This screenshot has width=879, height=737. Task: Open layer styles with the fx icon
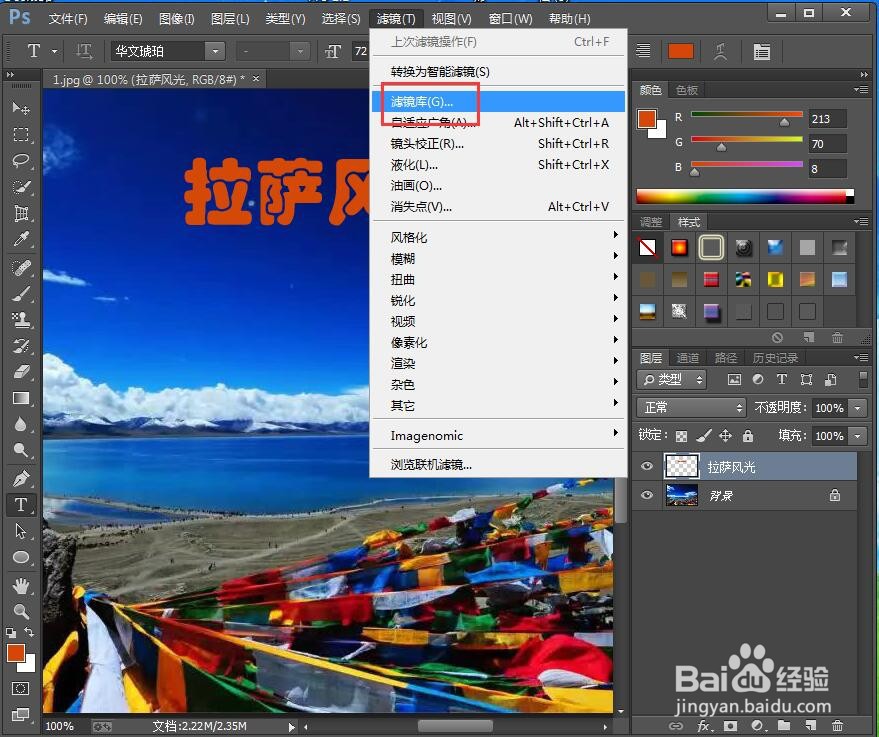coord(704,726)
